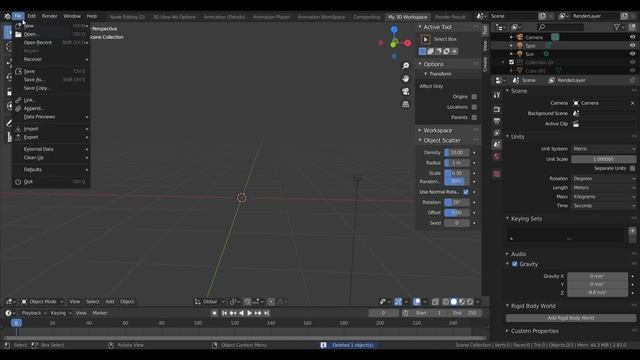Switch to My 3D Workspace tab
The height and width of the screenshot is (360, 640).
(407, 17)
